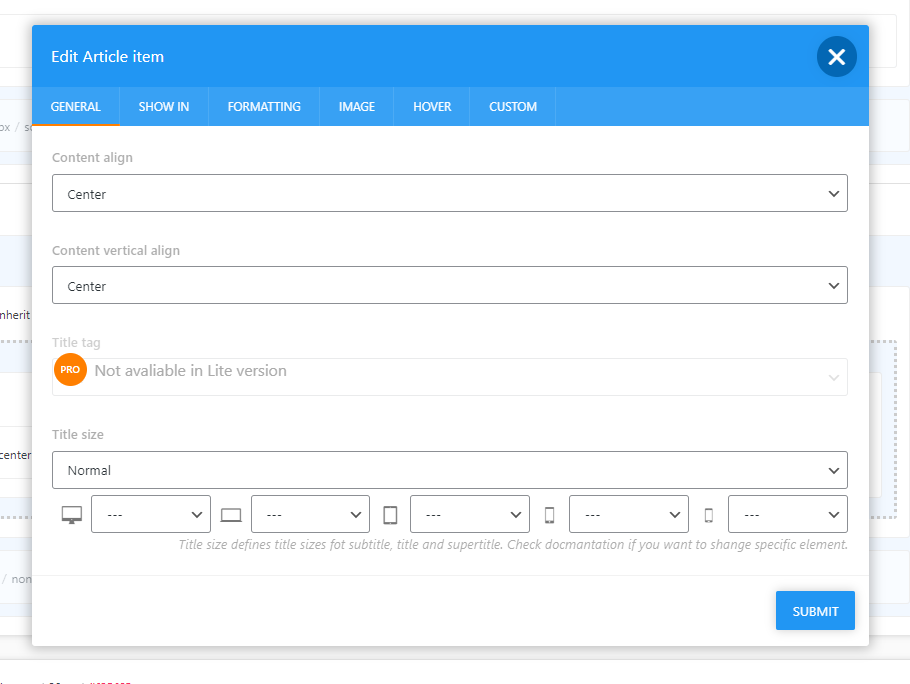Open the Title size Normal dropdown
The image size is (910, 684).
[x=450, y=470]
